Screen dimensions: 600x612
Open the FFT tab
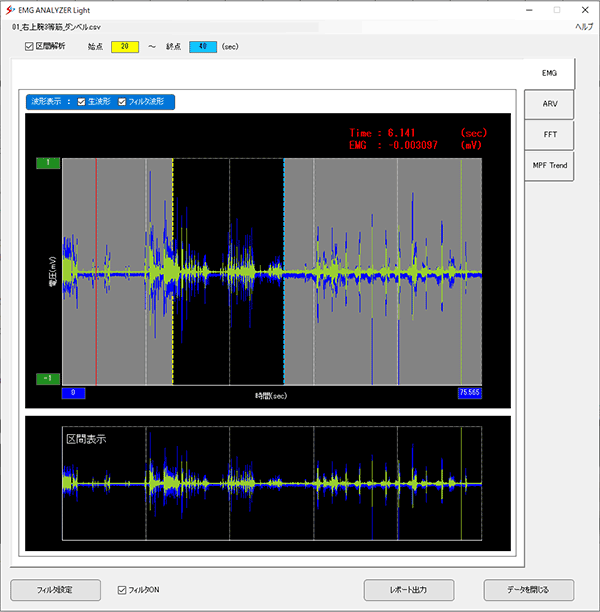[x=549, y=135]
